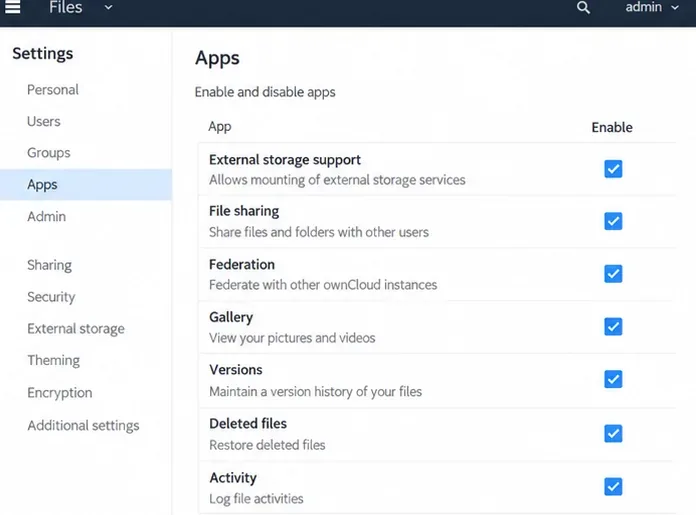The width and height of the screenshot is (696, 515).
Task: Click the App column header
Action: point(220,127)
